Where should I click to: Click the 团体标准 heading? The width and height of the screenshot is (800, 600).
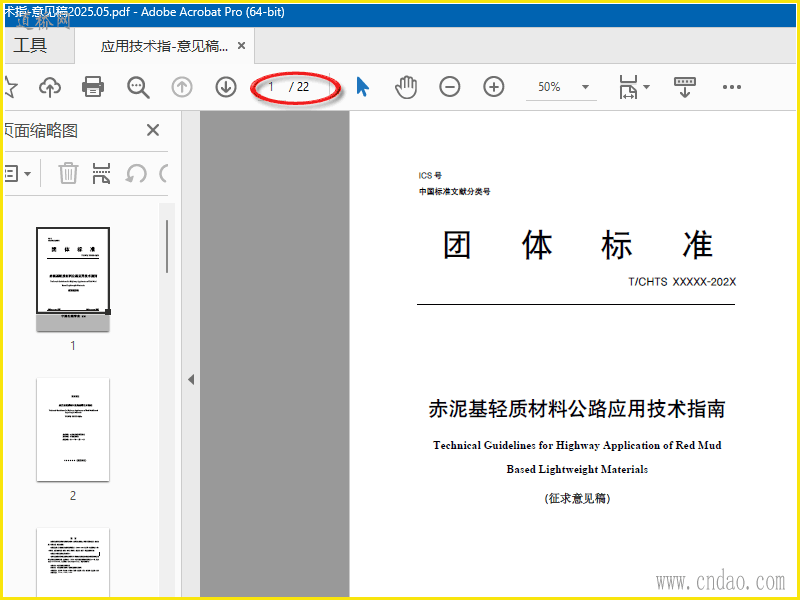click(x=577, y=245)
